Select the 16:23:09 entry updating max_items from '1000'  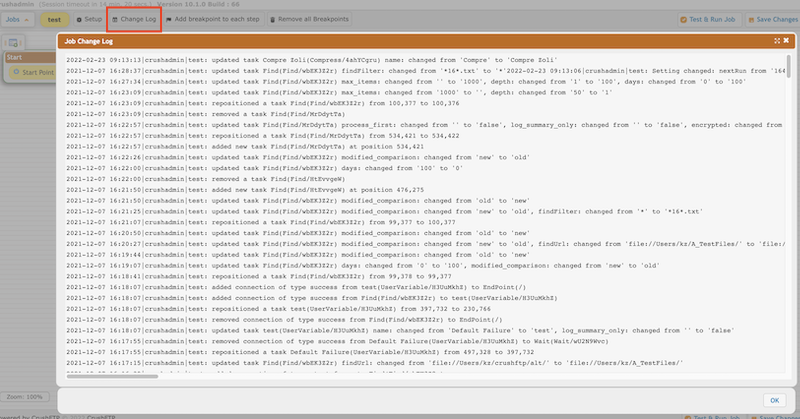339,92
